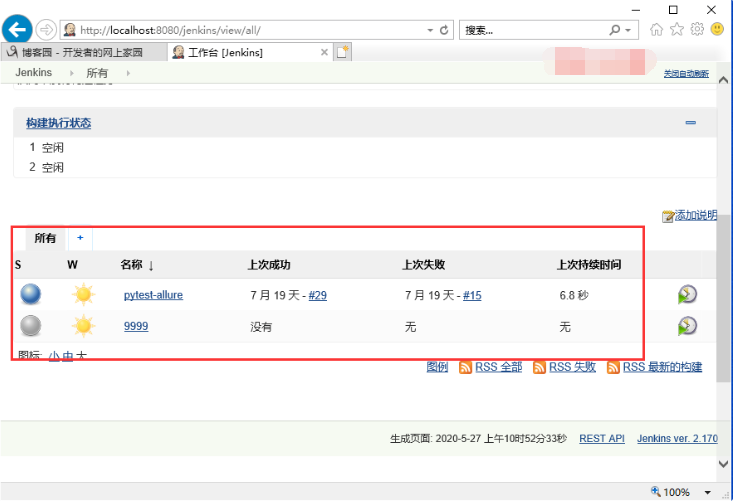Screen dimensions: 733x501
Task: Click the Jenkins breadcrumb link
Action: (x=34, y=72)
